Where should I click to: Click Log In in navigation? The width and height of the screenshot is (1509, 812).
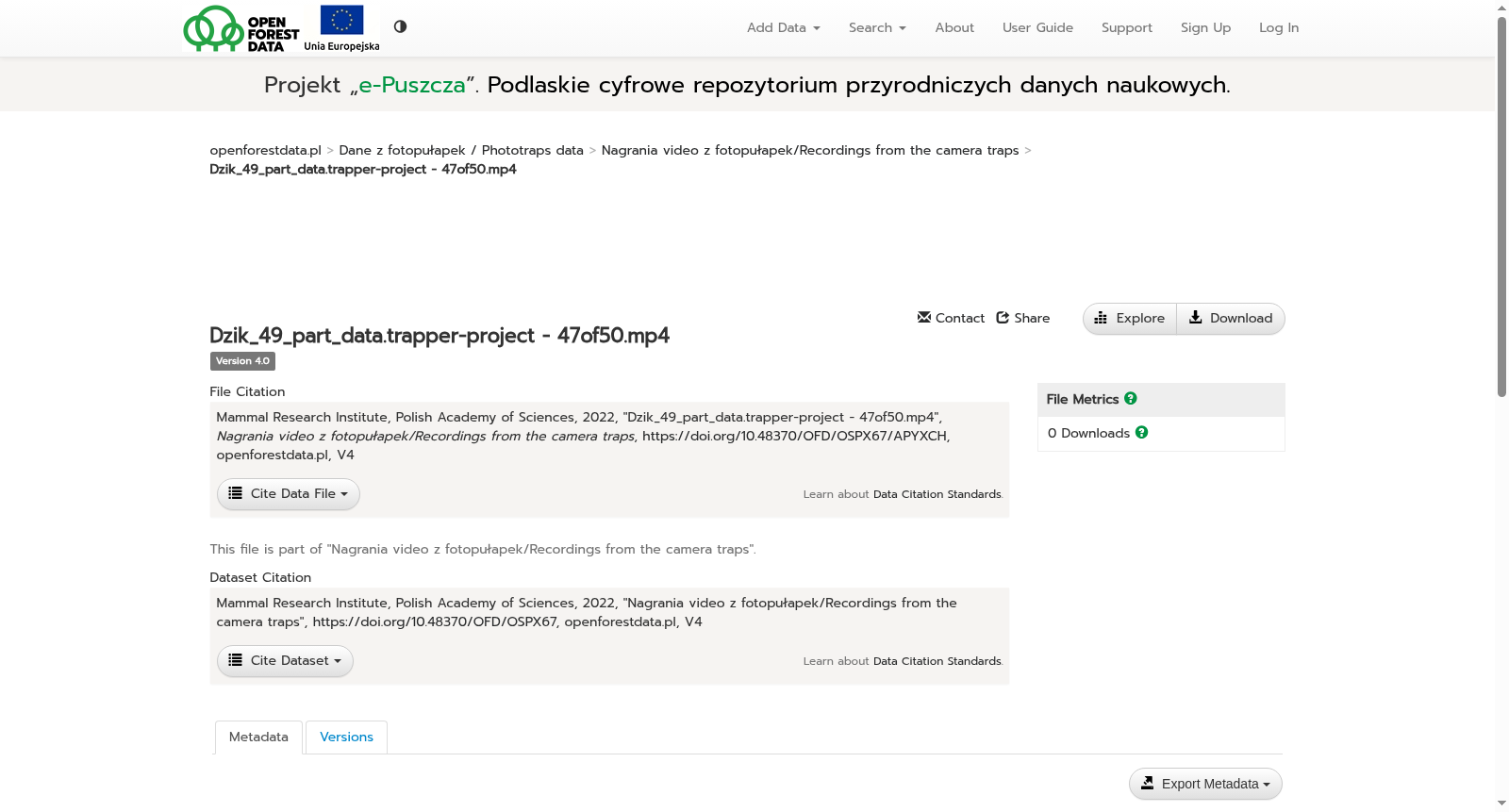tap(1278, 28)
